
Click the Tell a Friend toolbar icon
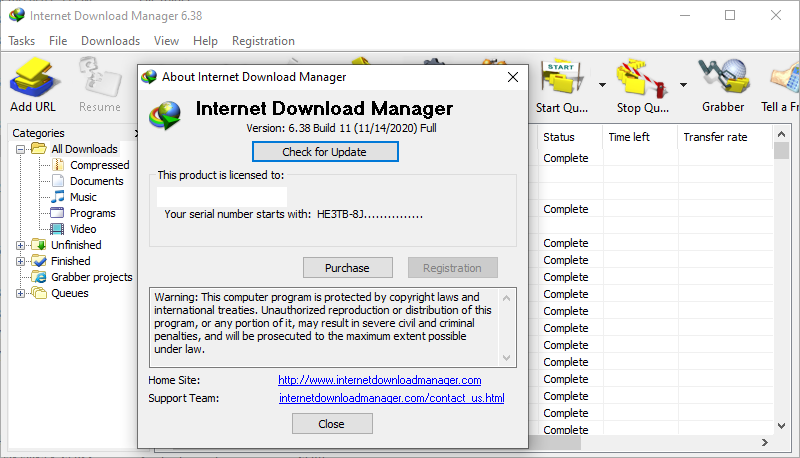click(x=786, y=78)
